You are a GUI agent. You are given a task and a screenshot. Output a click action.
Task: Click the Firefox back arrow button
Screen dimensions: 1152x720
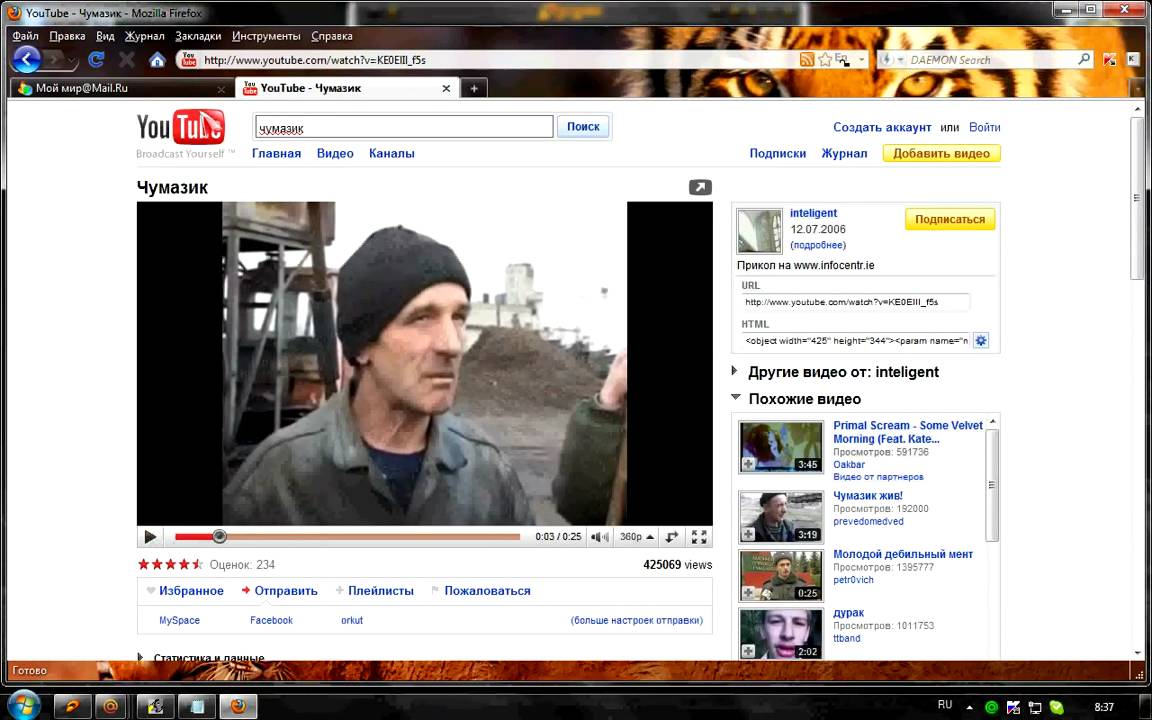(x=26, y=60)
